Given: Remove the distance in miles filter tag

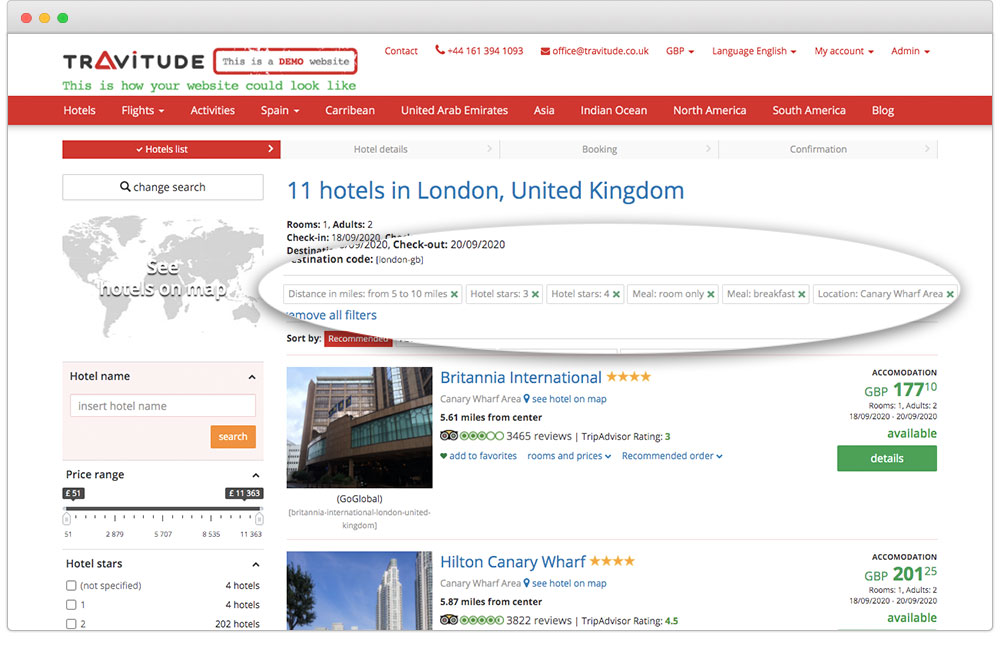Looking at the screenshot, I should point(454,295).
